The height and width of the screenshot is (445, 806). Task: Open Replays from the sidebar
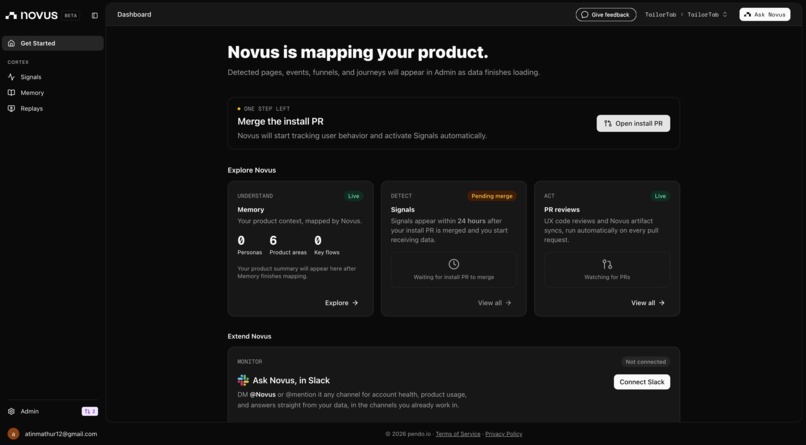(53, 108)
